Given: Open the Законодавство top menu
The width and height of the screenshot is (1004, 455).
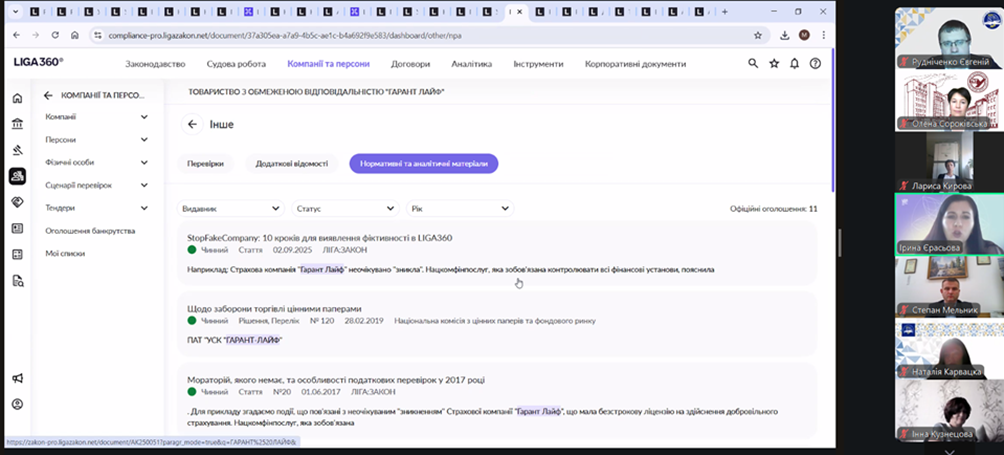Looking at the screenshot, I should [155, 63].
